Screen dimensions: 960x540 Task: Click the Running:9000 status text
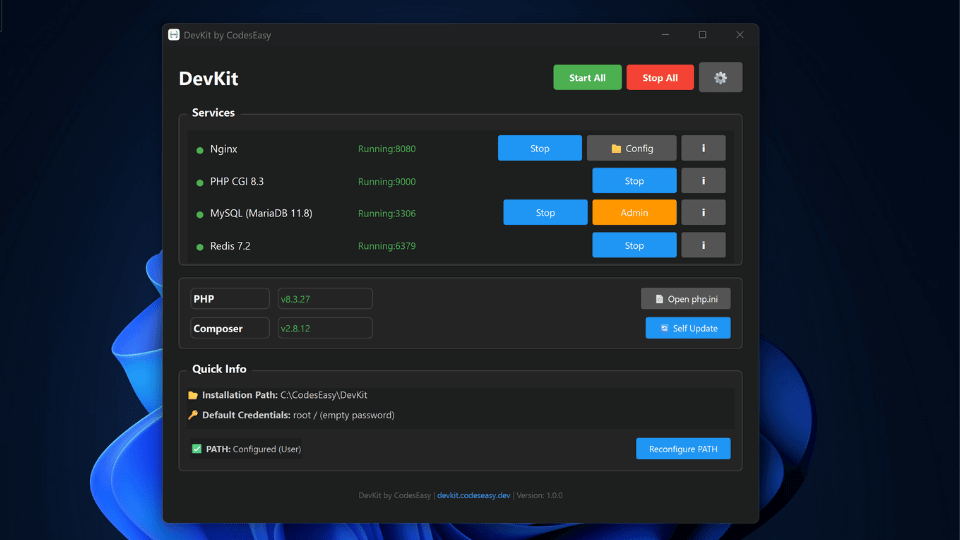coord(387,181)
